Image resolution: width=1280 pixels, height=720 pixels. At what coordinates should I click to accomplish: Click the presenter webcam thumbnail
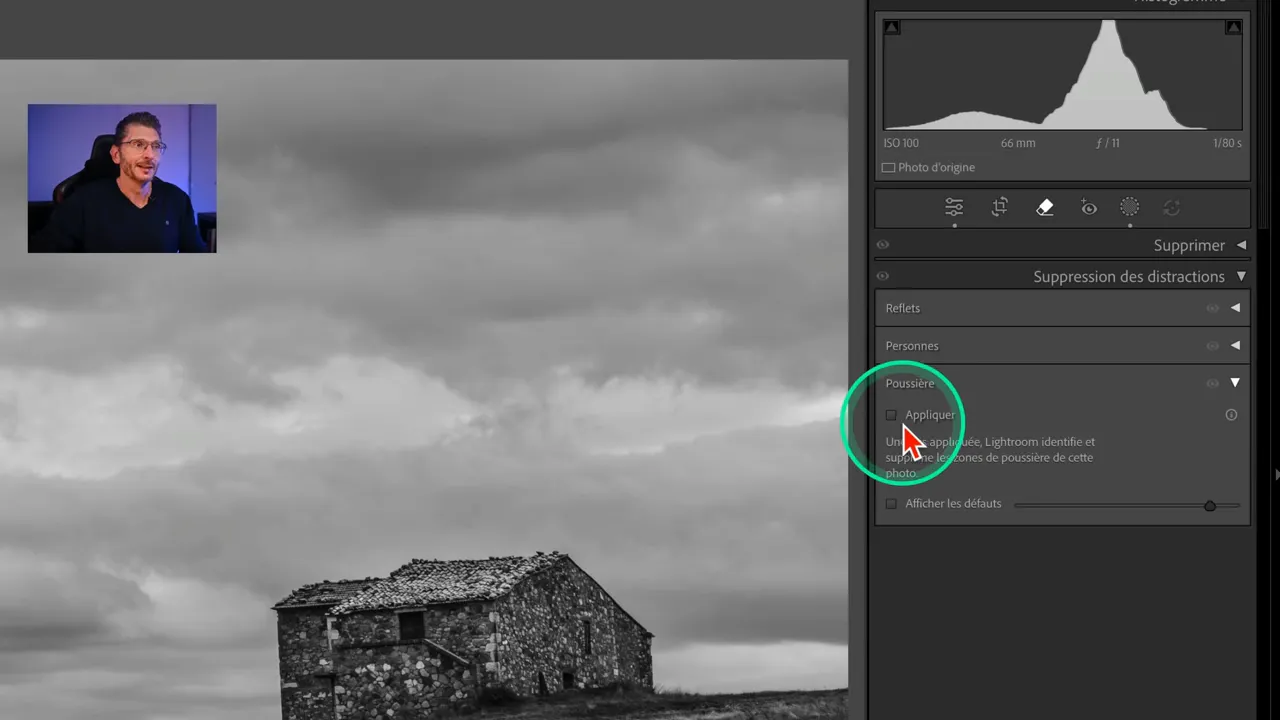tap(121, 178)
